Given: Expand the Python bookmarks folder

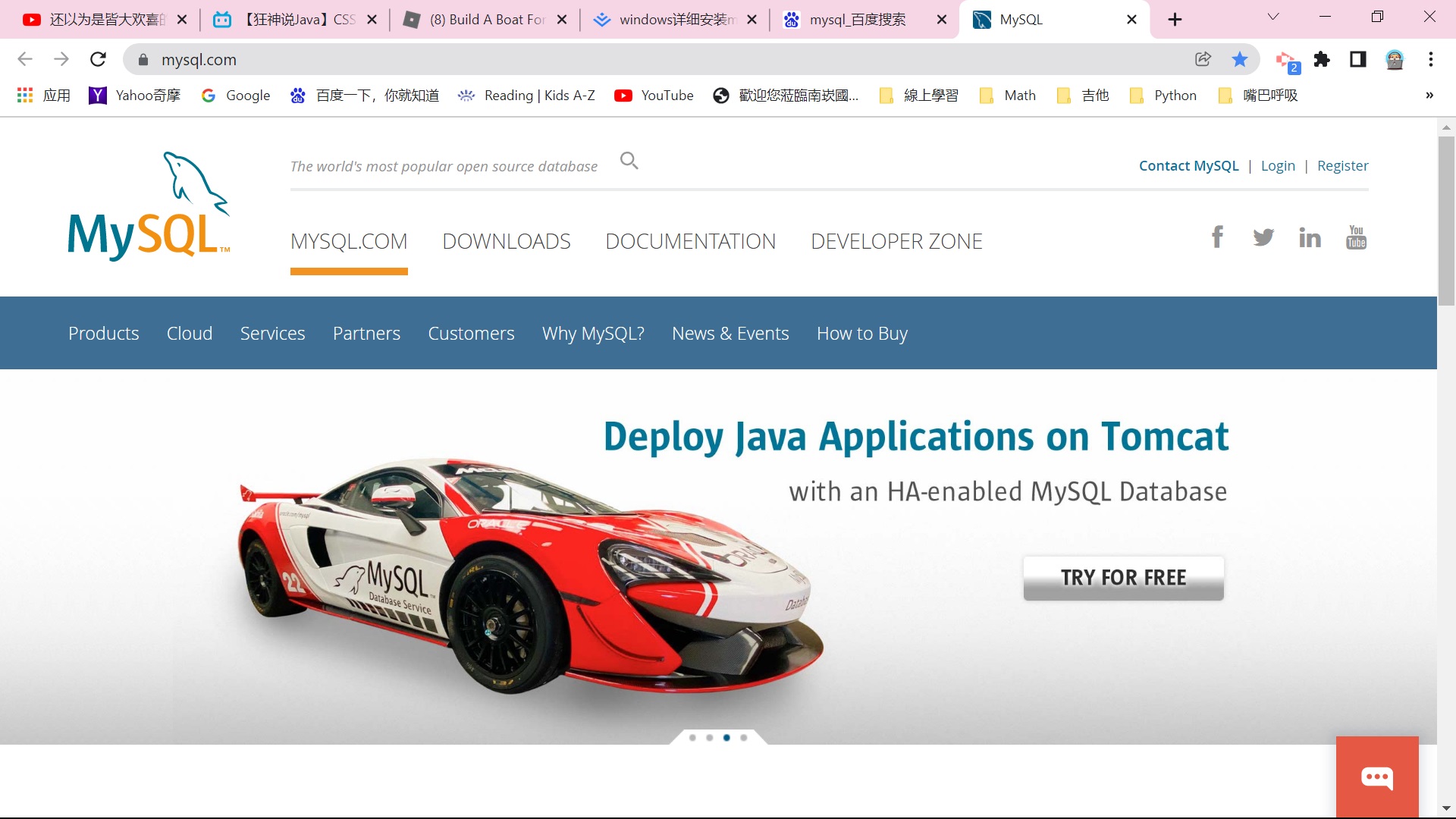Looking at the screenshot, I should [x=1163, y=95].
